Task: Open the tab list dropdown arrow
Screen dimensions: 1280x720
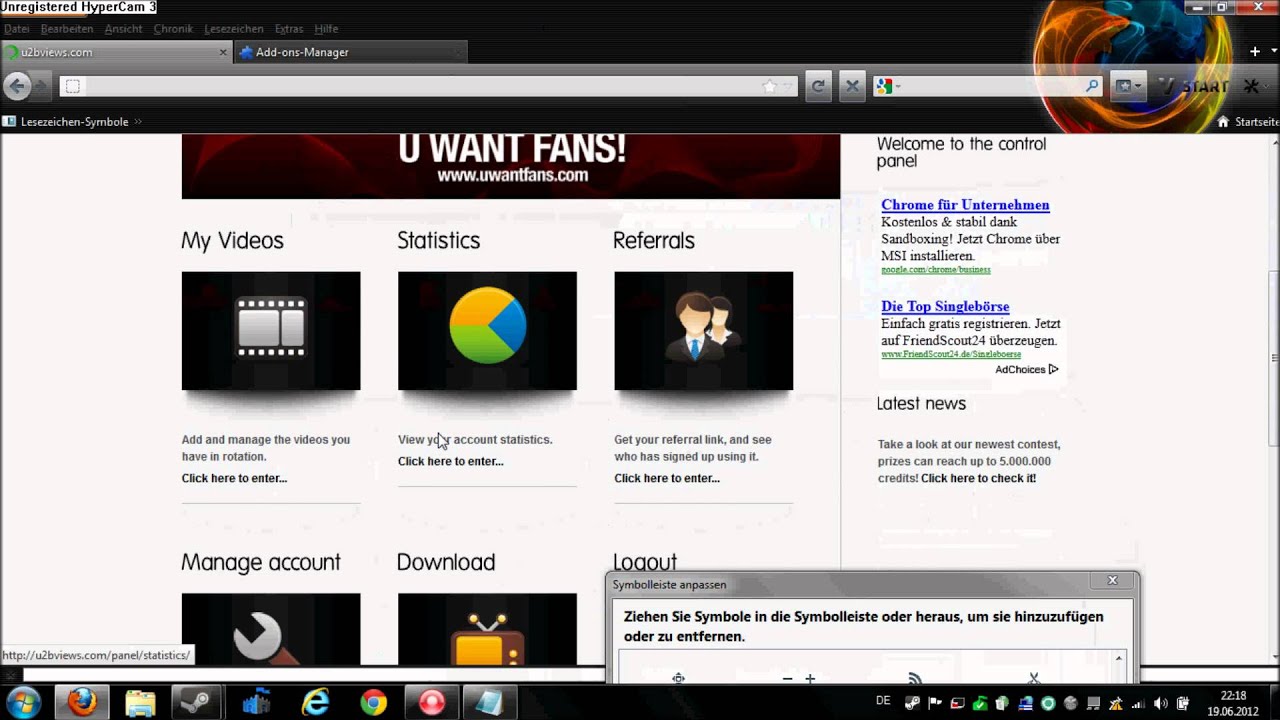Action: [1274, 52]
